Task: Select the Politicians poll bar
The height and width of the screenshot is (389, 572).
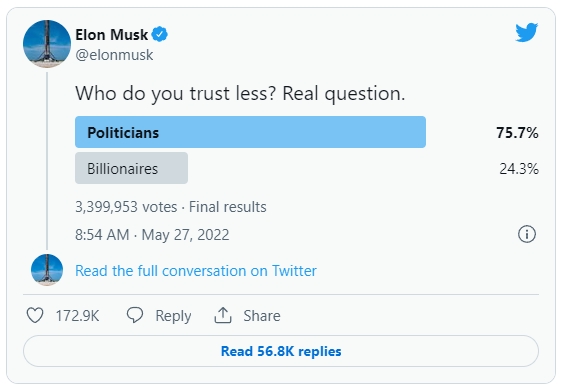Action: click(x=250, y=132)
